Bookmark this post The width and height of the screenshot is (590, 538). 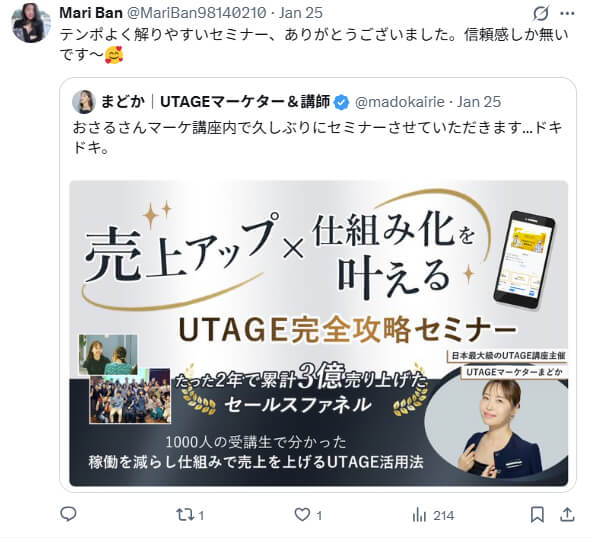click(x=537, y=515)
